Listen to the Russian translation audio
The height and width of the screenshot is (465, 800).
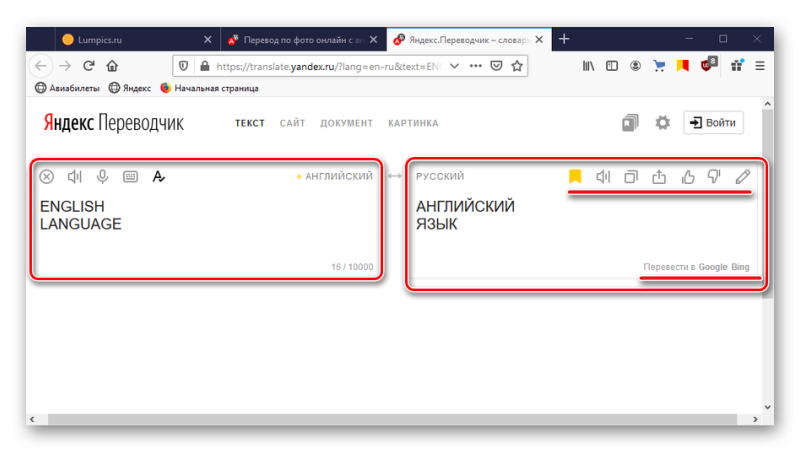point(603,177)
